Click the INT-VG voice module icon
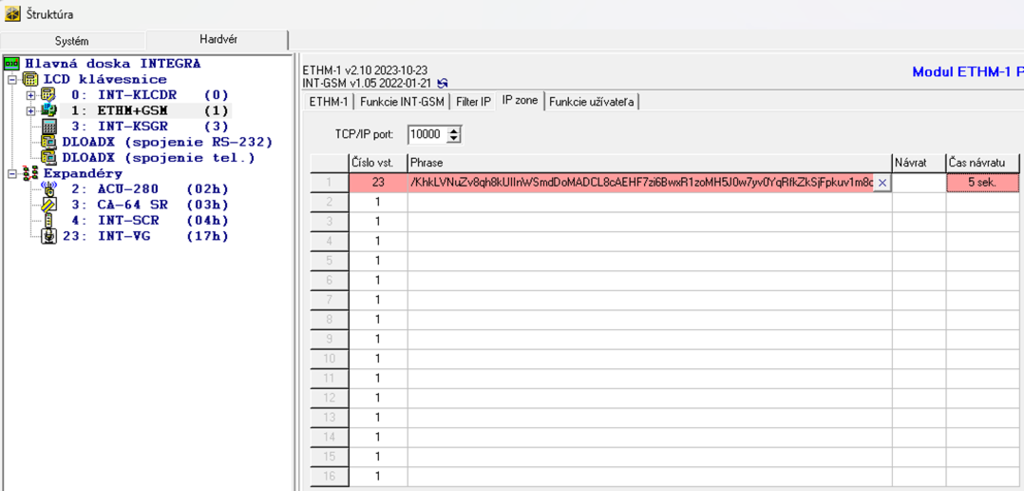The width and height of the screenshot is (1024, 491). [x=47, y=237]
